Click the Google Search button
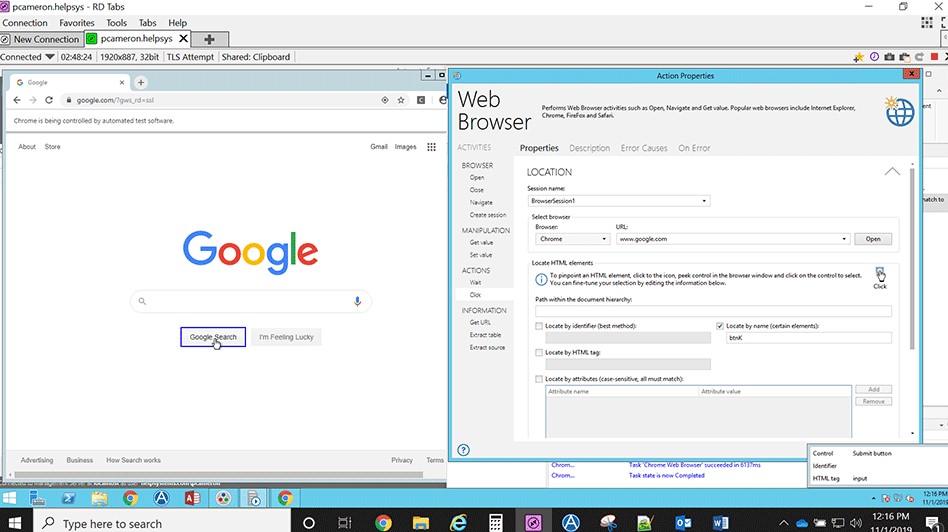The image size is (948, 532). [x=213, y=337]
